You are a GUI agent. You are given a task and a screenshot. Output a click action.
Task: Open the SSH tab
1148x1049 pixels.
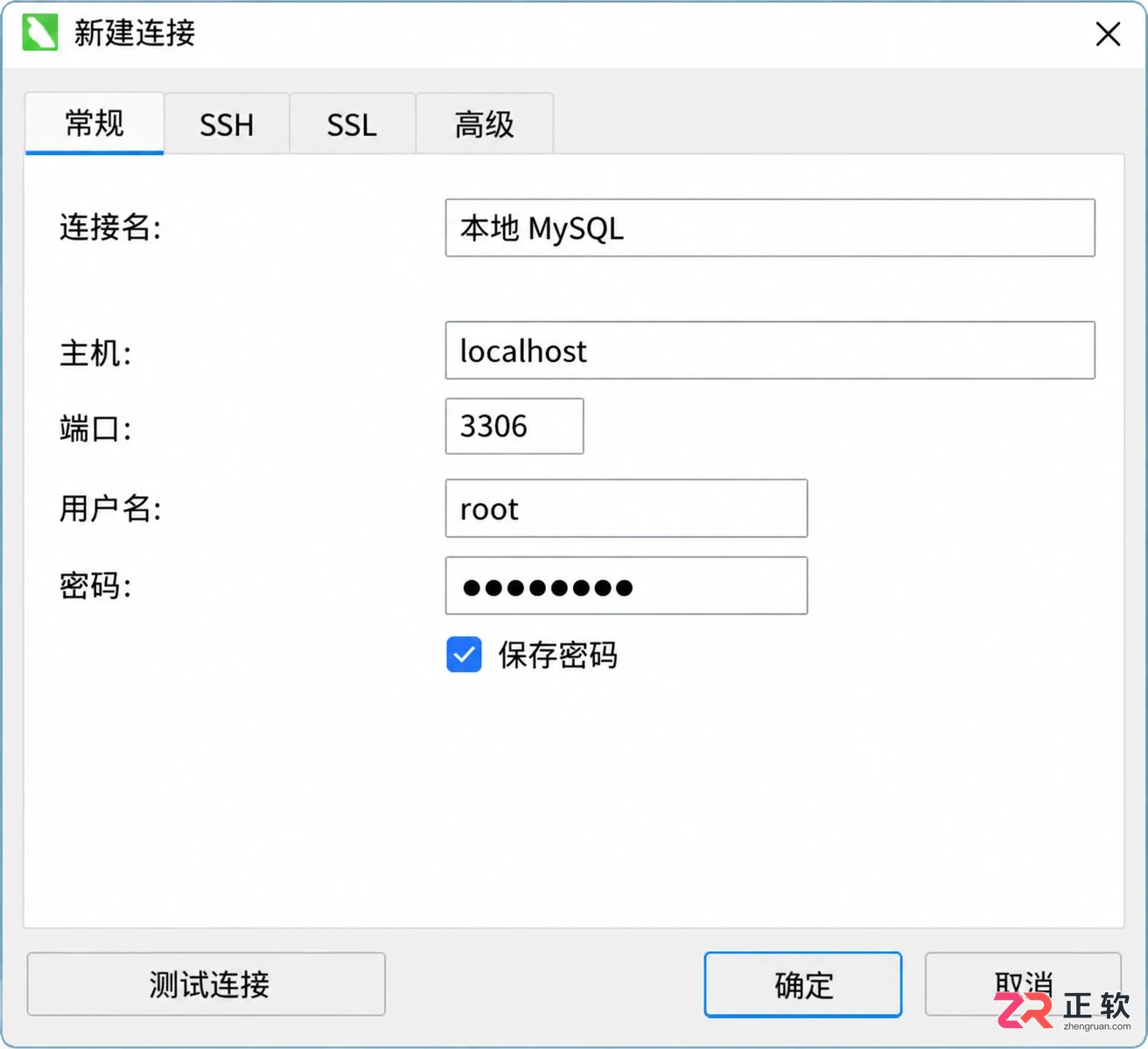[227, 124]
